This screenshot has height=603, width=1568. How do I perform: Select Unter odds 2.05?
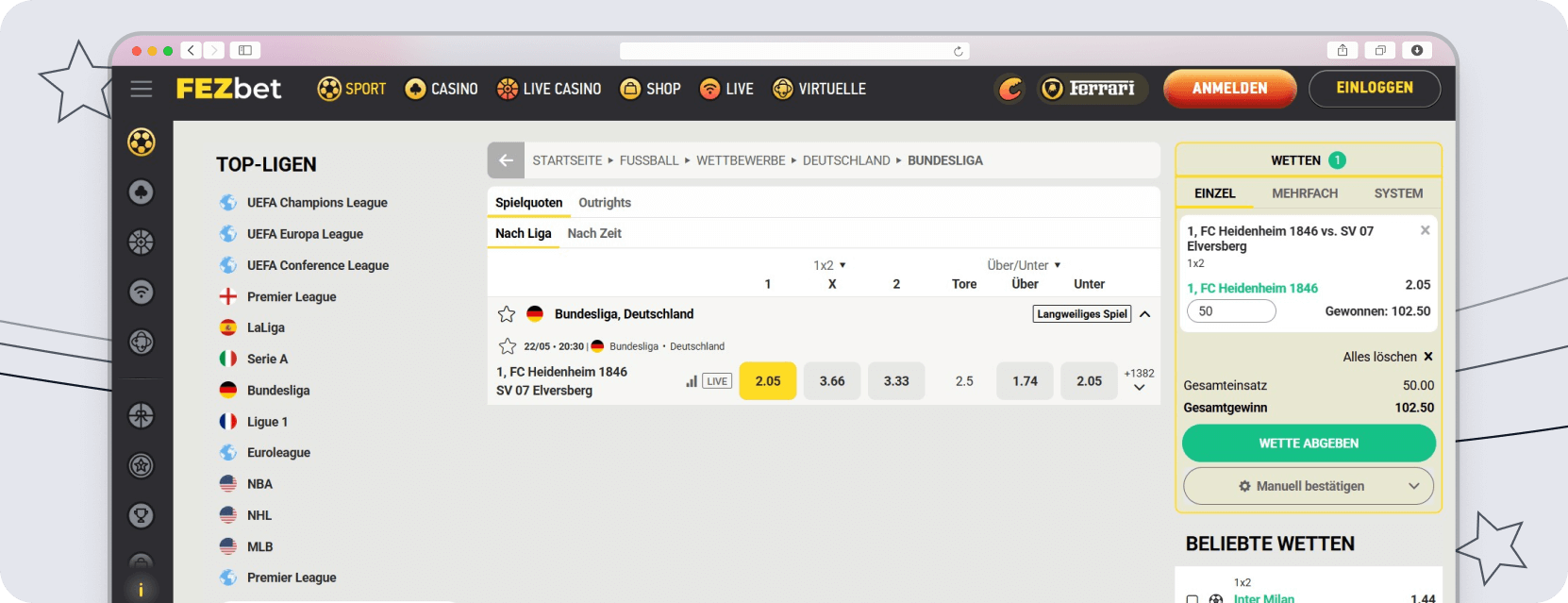coord(1090,381)
